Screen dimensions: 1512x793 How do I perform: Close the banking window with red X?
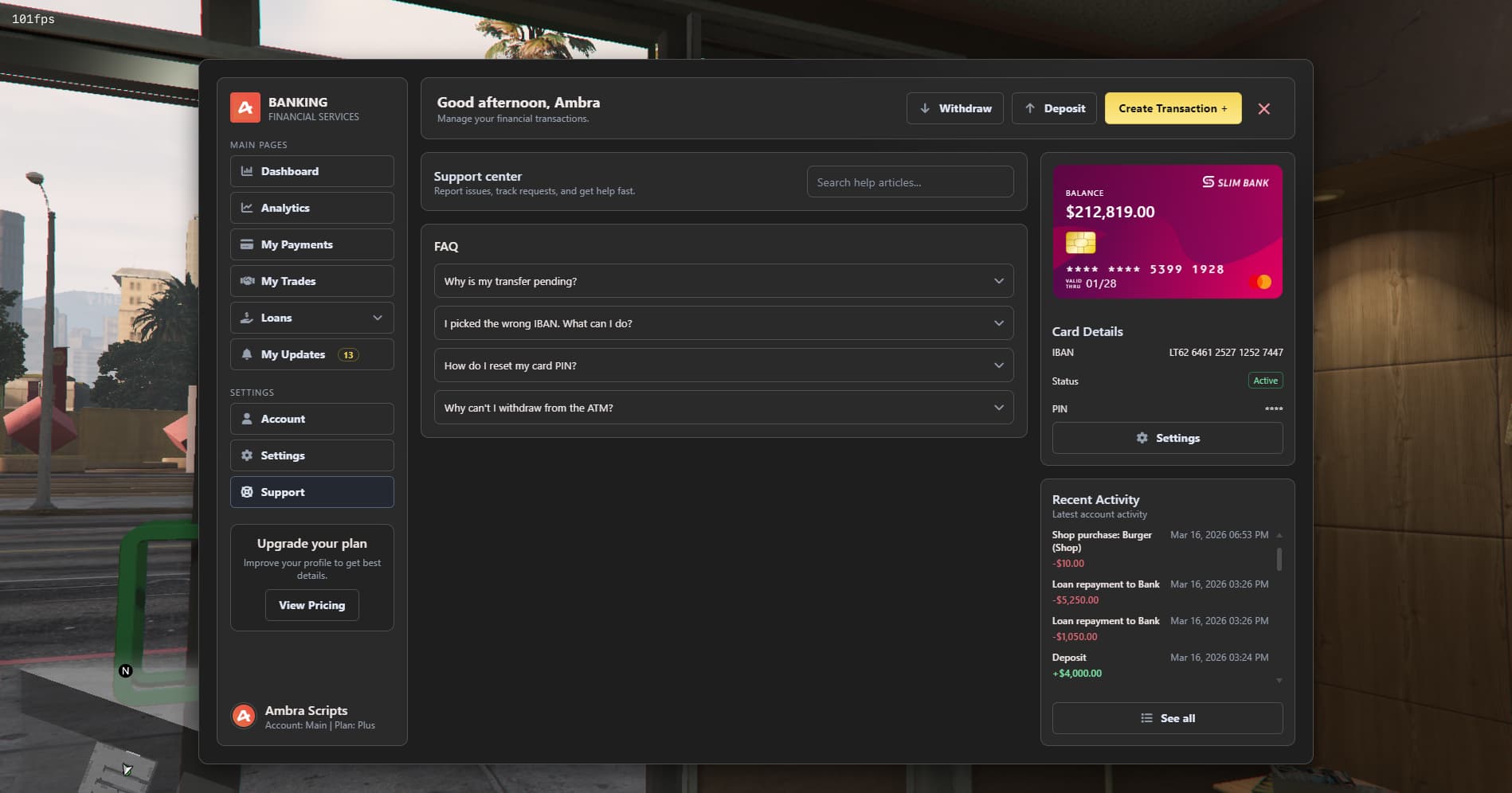point(1264,109)
